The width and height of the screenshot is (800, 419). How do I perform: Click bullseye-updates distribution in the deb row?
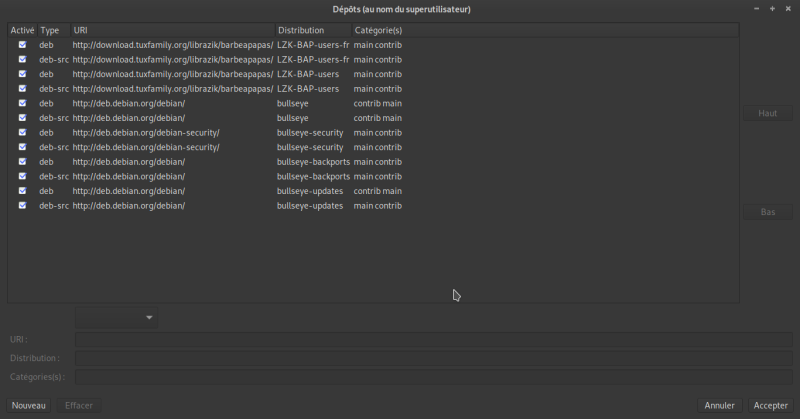click(x=310, y=191)
